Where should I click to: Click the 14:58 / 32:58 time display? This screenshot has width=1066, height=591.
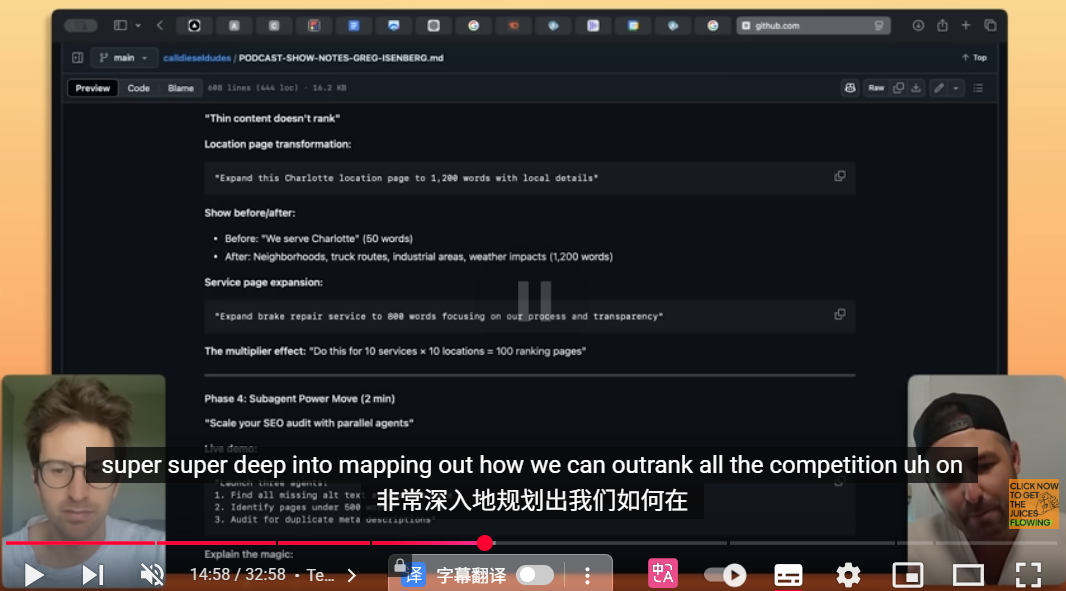point(237,575)
